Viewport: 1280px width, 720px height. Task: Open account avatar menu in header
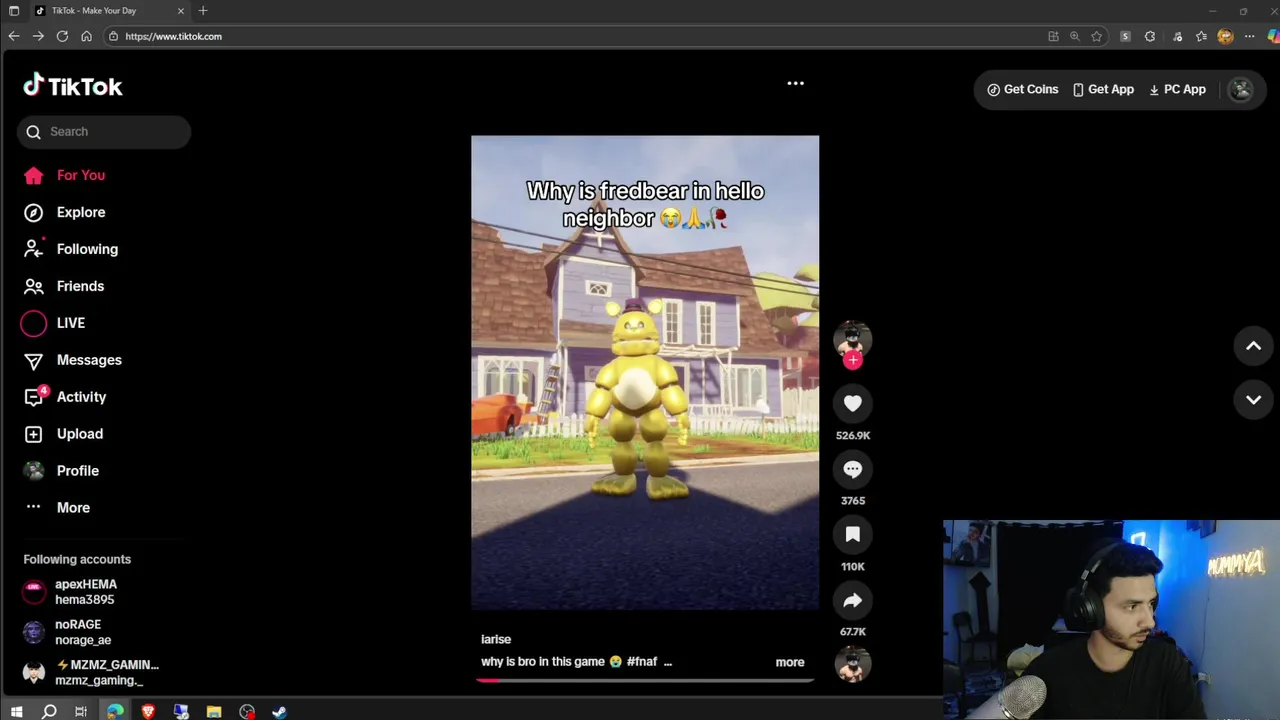tap(1241, 90)
